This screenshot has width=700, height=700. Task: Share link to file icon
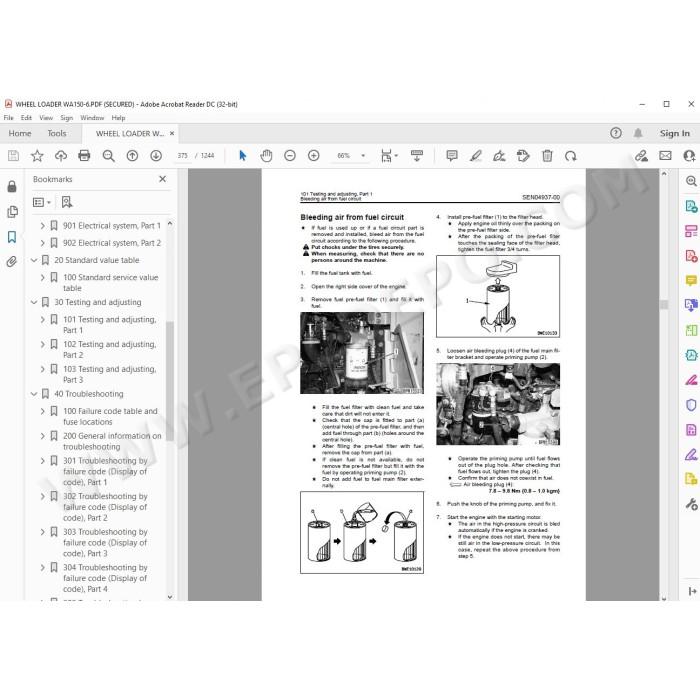click(x=642, y=155)
